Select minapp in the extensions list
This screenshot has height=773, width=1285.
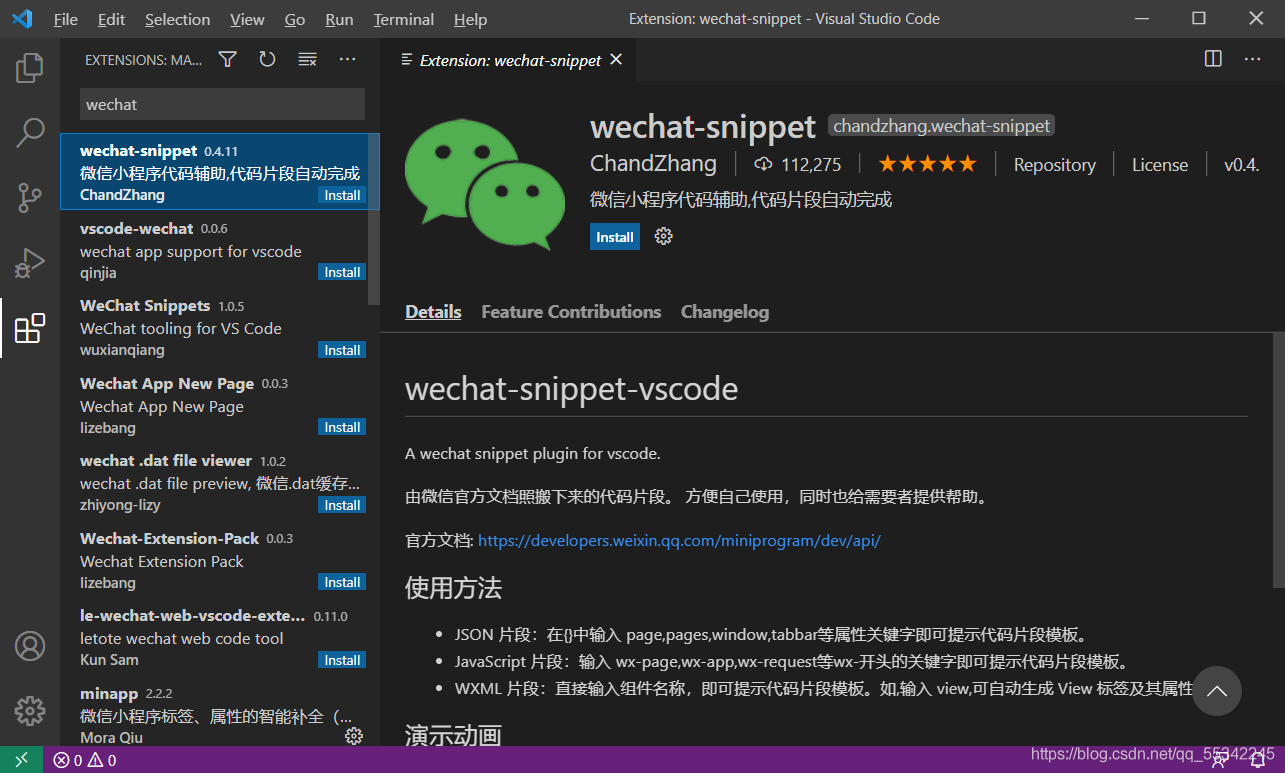220,712
